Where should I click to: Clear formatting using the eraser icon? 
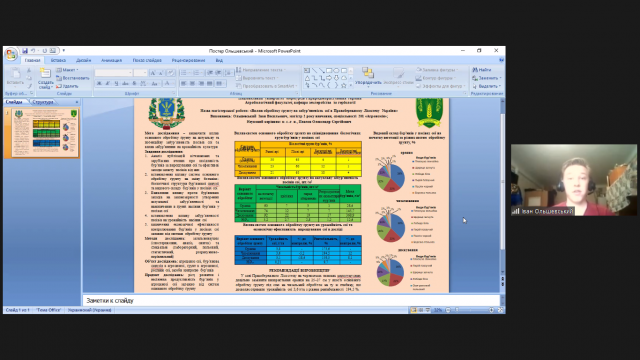[171, 73]
